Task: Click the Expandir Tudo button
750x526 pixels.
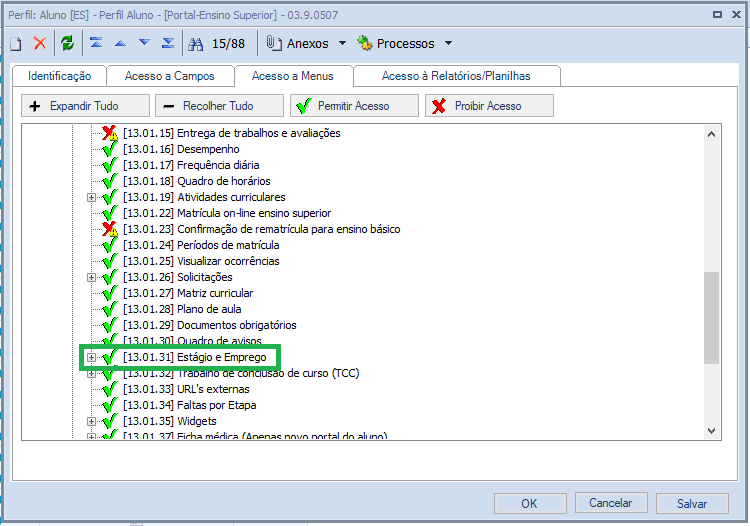Action: point(85,106)
